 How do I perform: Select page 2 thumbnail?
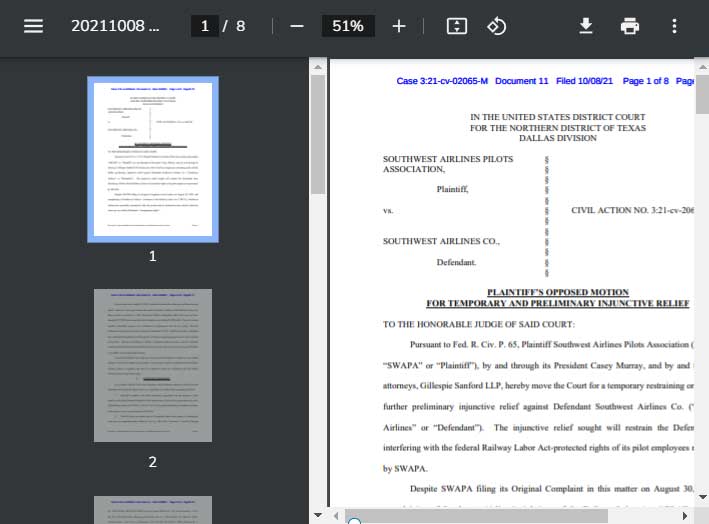click(x=153, y=365)
